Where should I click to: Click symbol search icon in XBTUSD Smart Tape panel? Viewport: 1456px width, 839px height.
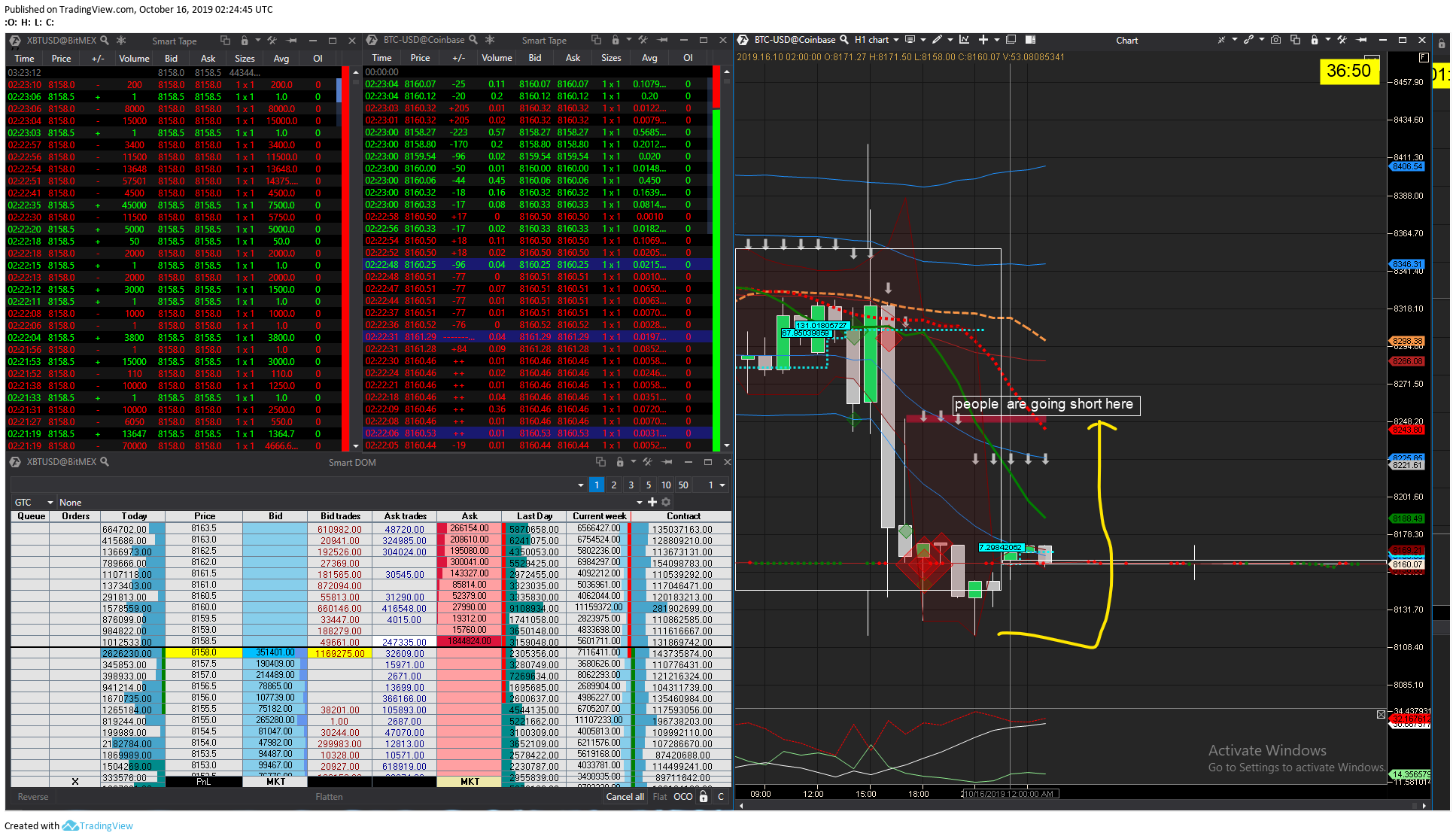tap(105, 40)
